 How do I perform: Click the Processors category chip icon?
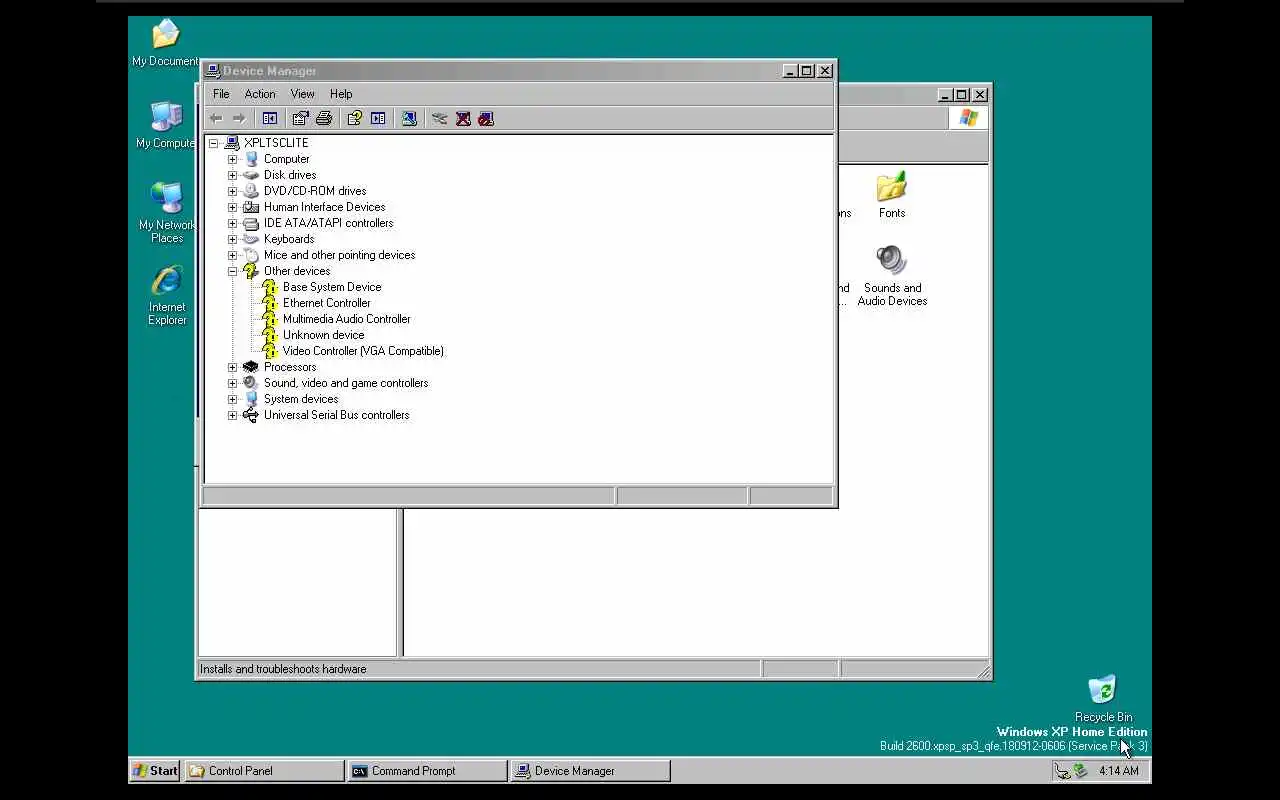pyautogui.click(x=250, y=367)
